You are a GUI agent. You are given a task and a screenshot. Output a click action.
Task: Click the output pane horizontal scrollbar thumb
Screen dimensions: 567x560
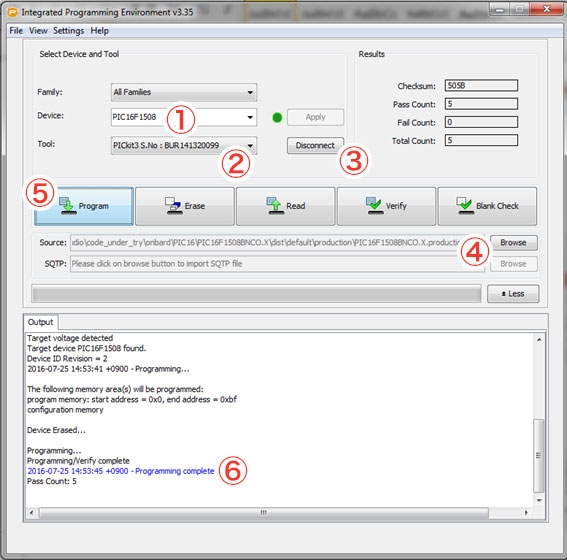pyautogui.click(x=264, y=513)
